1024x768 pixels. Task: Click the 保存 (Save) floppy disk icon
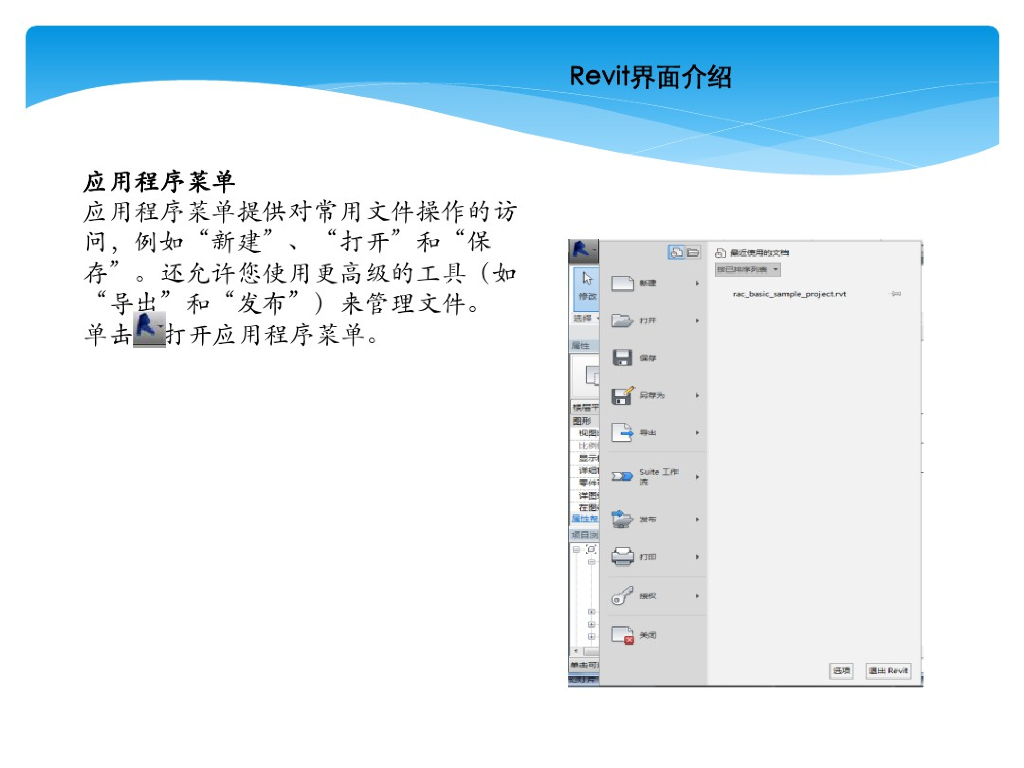[x=622, y=358]
